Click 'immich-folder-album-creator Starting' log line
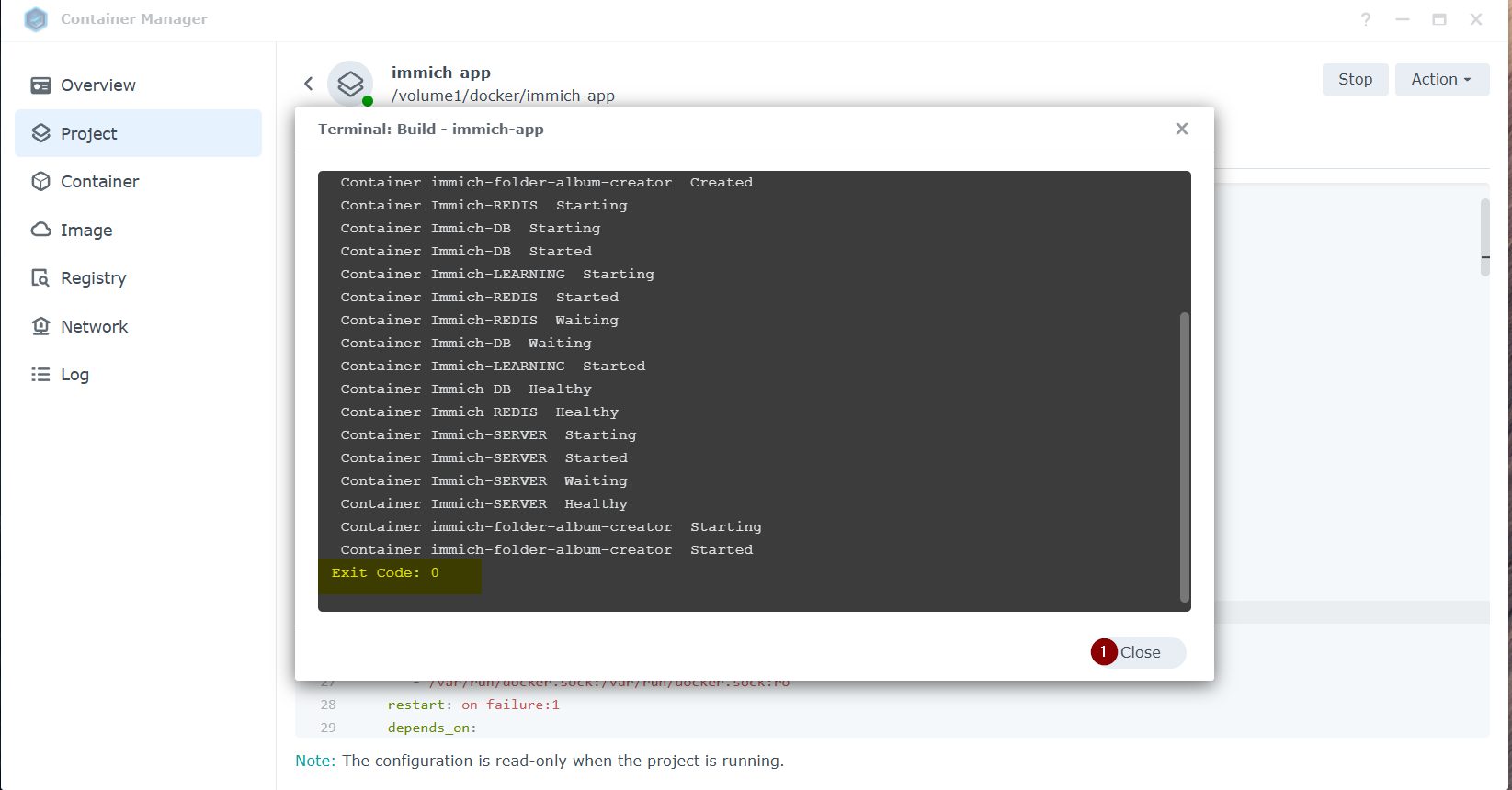Viewport: 1512px width, 790px height. click(551, 526)
